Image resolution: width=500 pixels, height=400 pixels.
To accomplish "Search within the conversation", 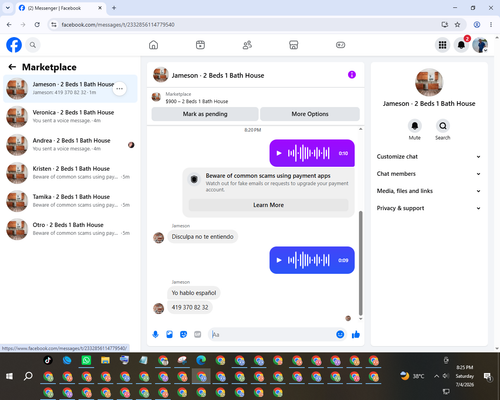I will (x=443, y=126).
